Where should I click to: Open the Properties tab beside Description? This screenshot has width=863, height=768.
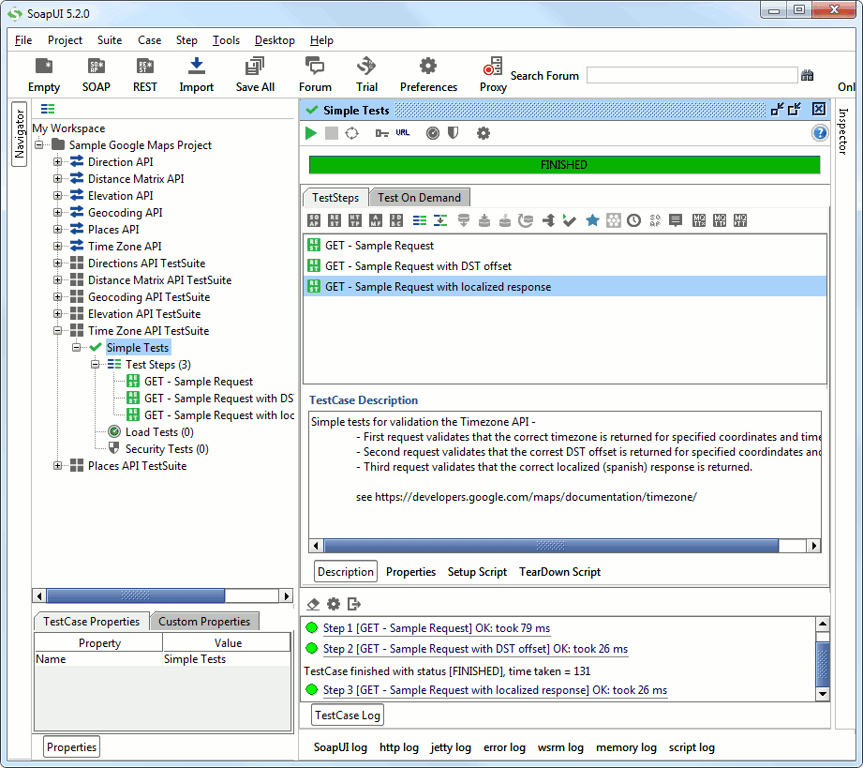tap(411, 572)
